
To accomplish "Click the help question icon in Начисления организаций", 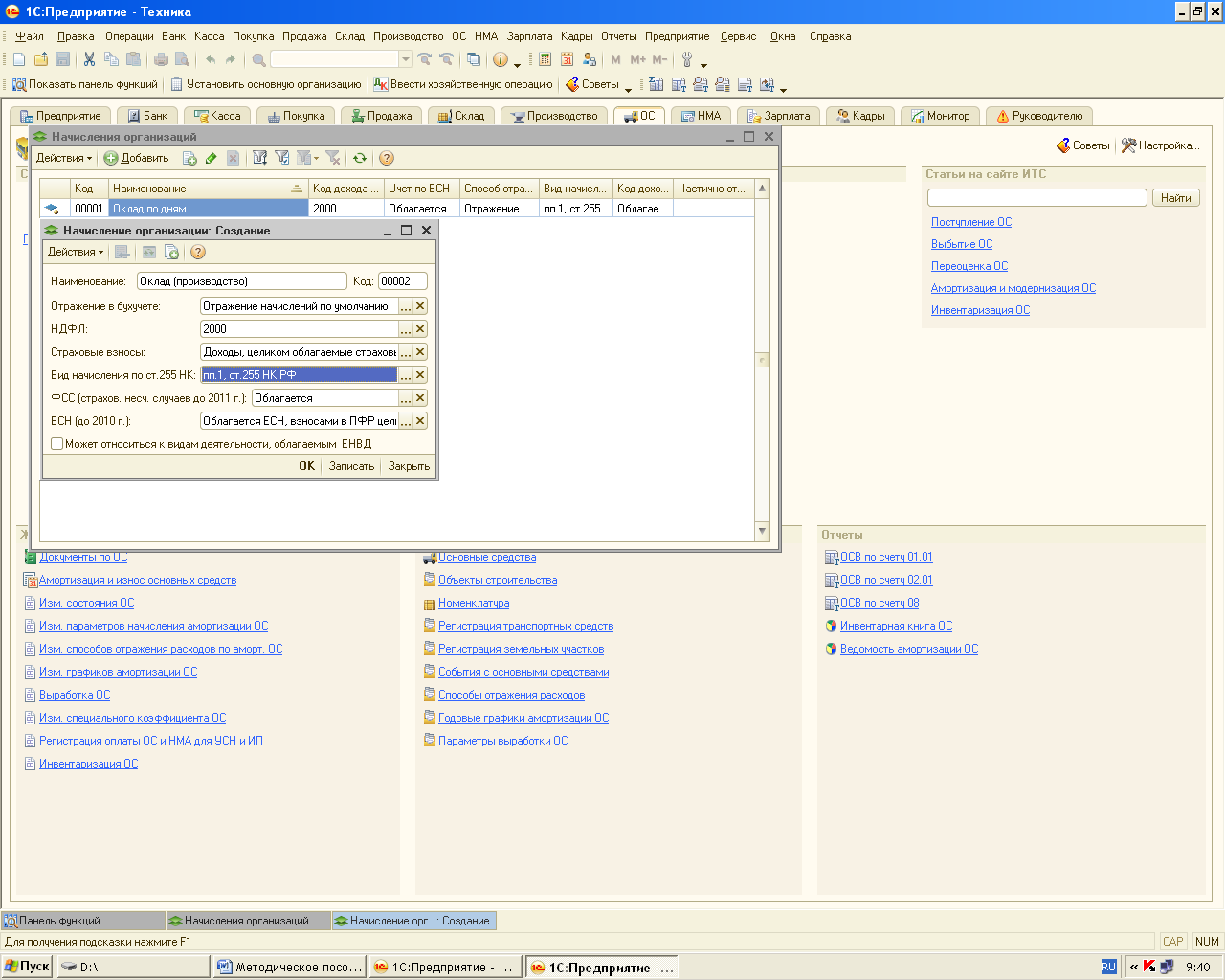I will [x=387, y=158].
